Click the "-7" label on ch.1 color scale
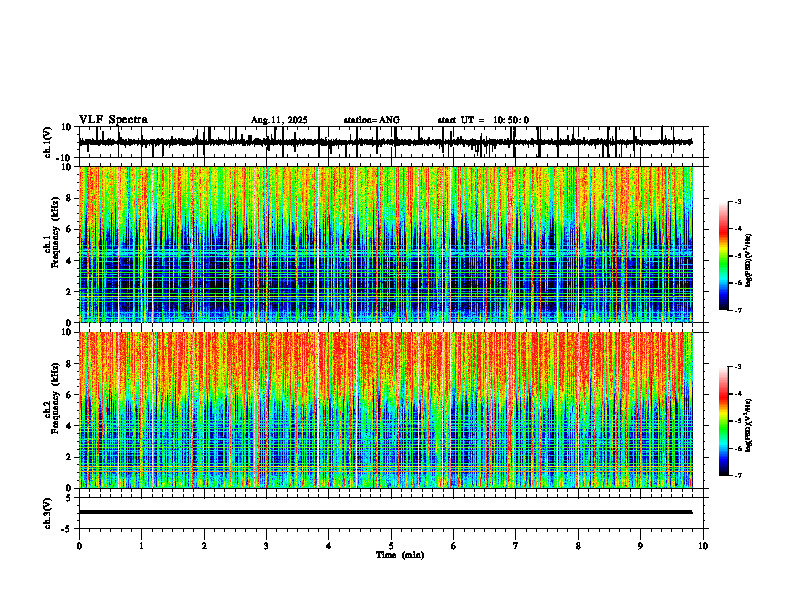 [x=738, y=310]
